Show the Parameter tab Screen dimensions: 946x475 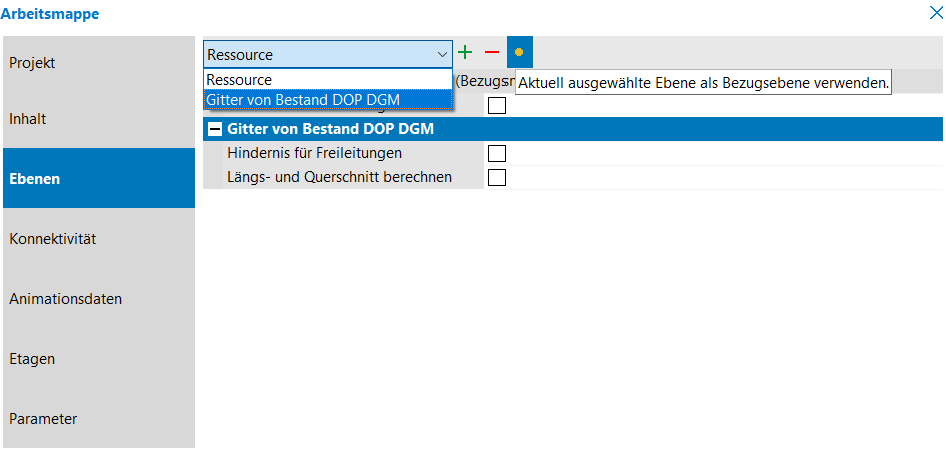pos(99,419)
